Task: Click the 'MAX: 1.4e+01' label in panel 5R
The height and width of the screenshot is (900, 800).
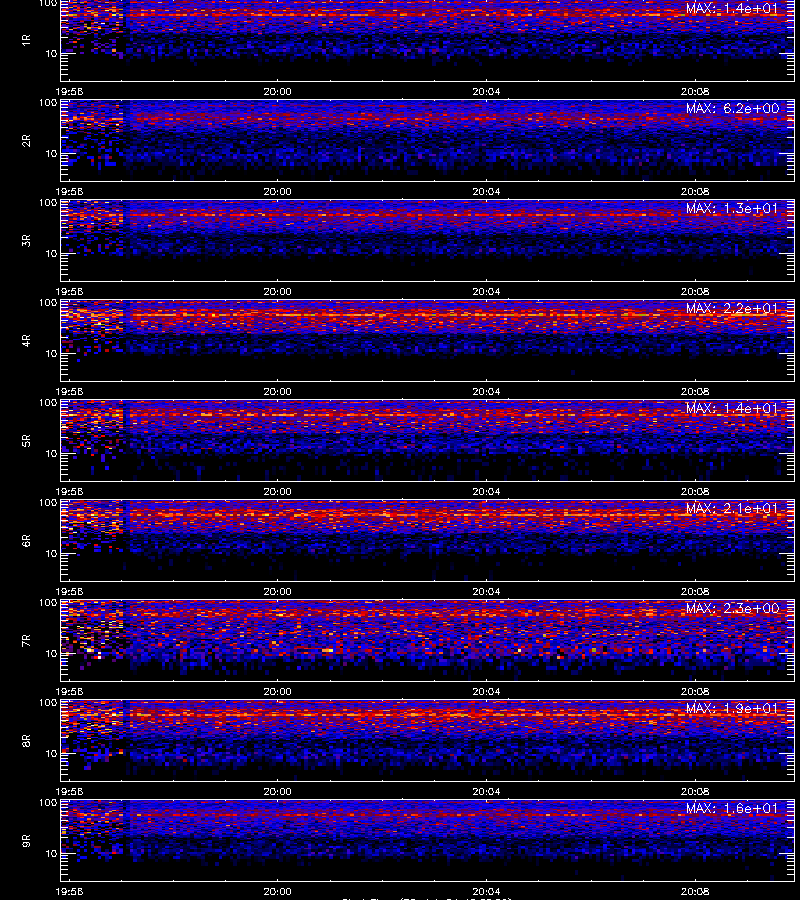Action: point(732,409)
